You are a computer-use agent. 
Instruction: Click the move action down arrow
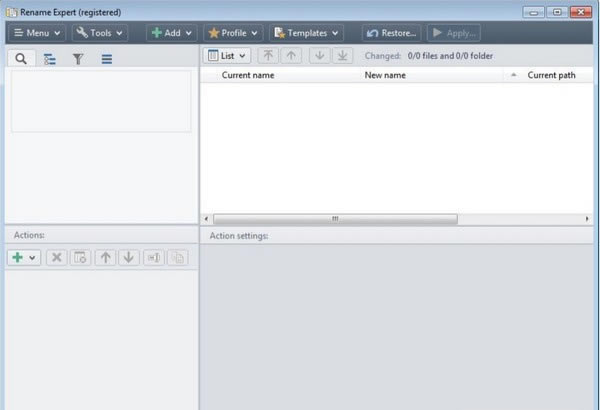point(129,258)
